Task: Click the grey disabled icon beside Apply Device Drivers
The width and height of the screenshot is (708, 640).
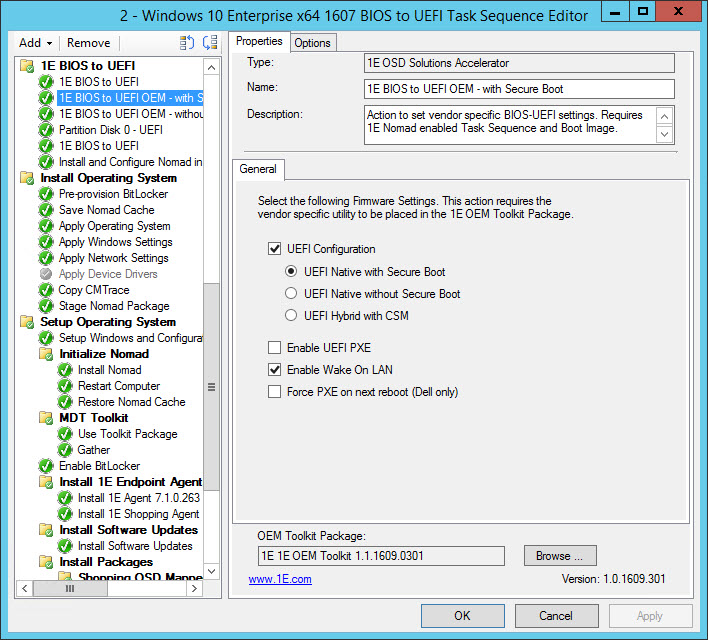Action: tap(46, 274)
